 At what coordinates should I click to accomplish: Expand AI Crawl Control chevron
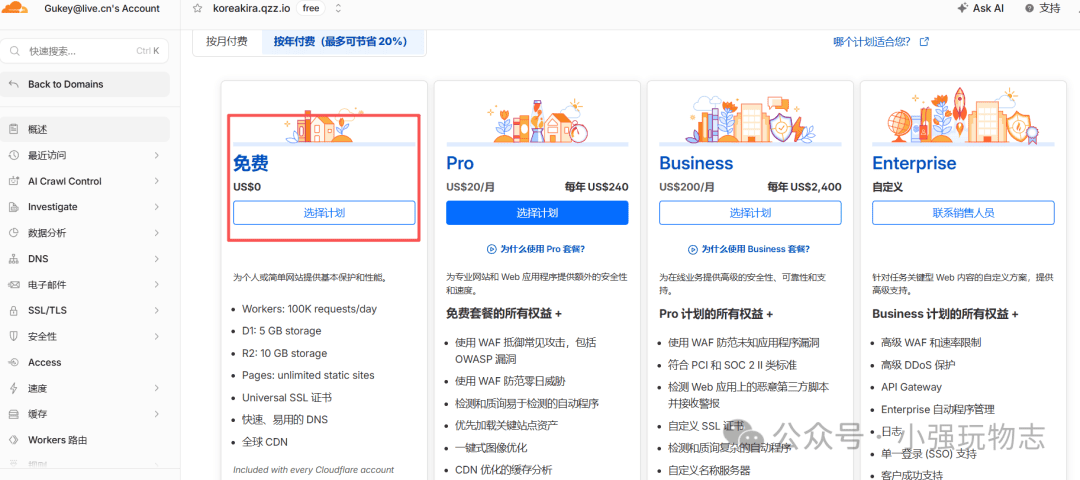pos(156,181)
